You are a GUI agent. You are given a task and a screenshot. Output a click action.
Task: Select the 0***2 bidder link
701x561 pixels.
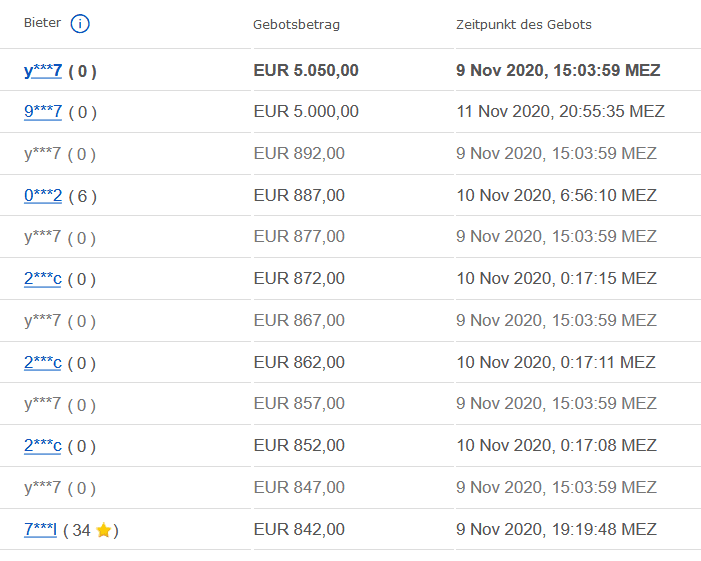click(43, 196)
